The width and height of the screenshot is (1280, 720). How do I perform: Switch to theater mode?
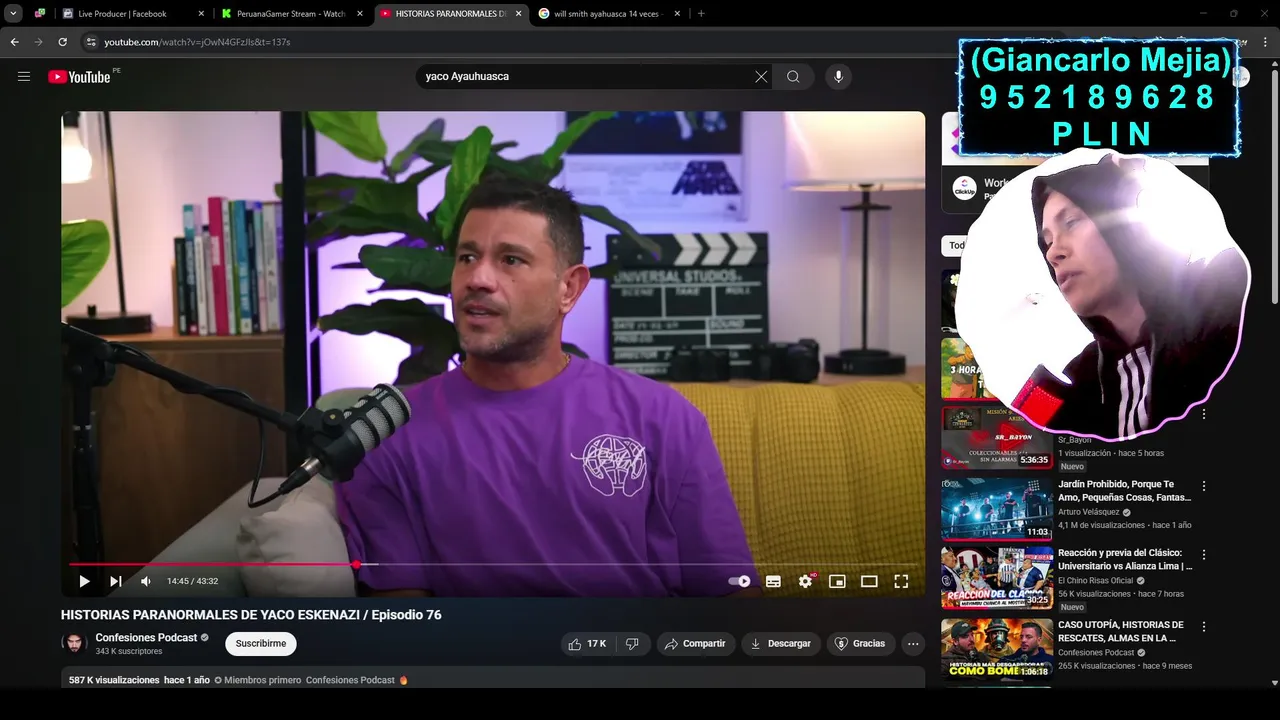(869, 581)
